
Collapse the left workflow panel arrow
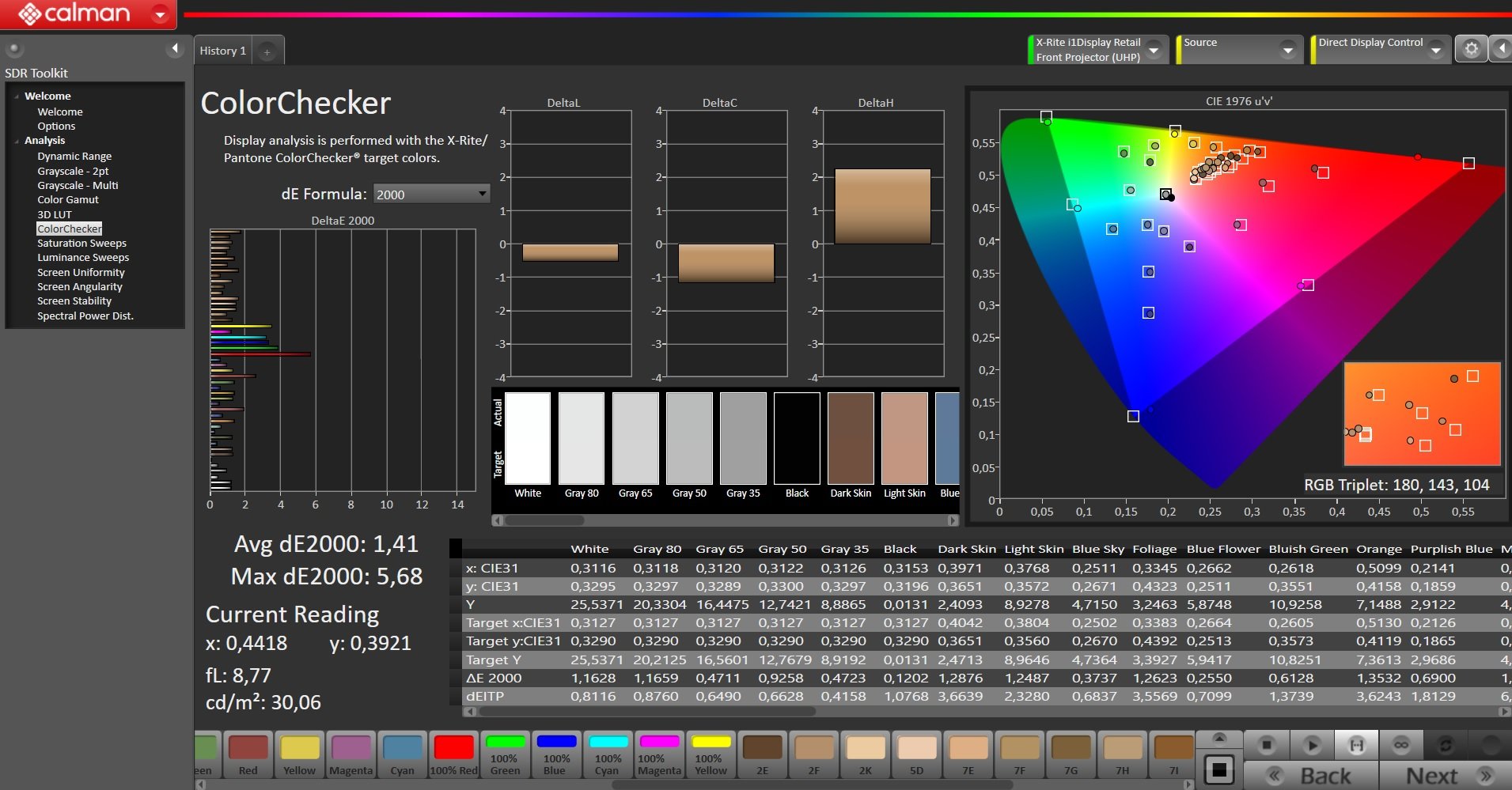[175, 49]
